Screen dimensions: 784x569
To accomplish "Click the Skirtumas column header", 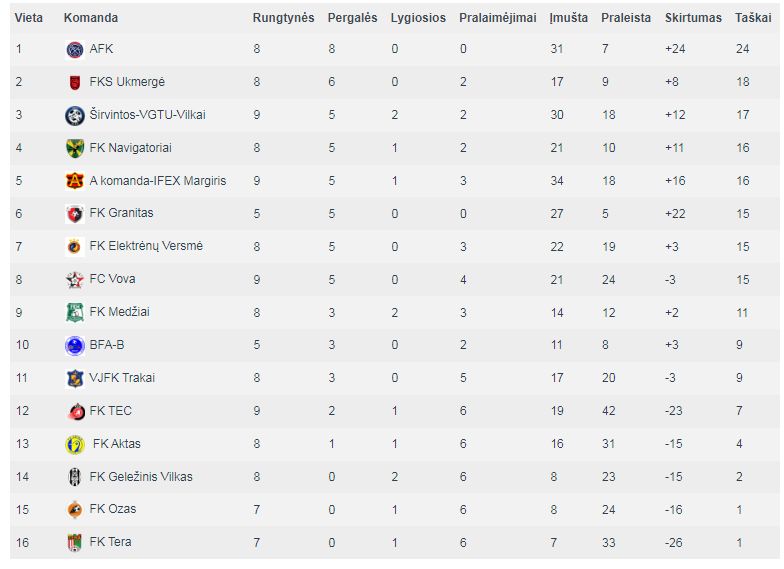I will [693, 18].
